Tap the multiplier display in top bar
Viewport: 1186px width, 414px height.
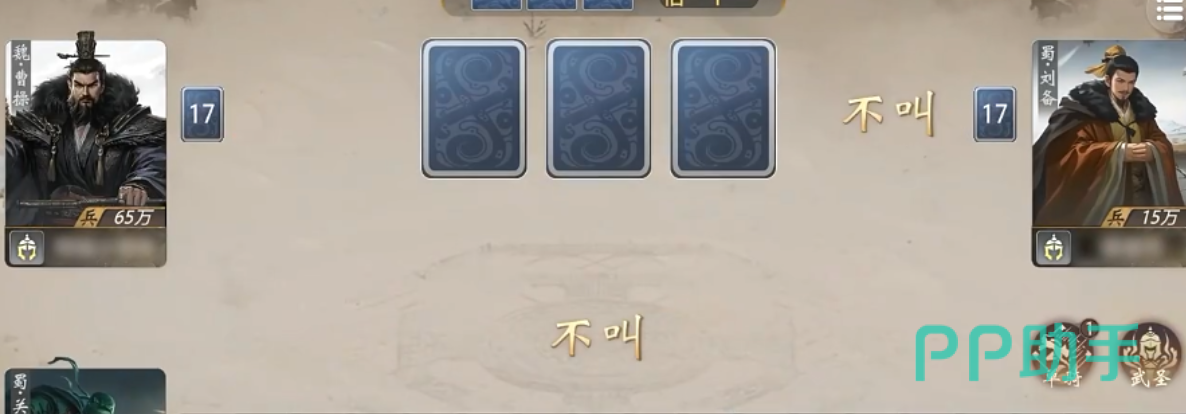(x=708, y=4)
